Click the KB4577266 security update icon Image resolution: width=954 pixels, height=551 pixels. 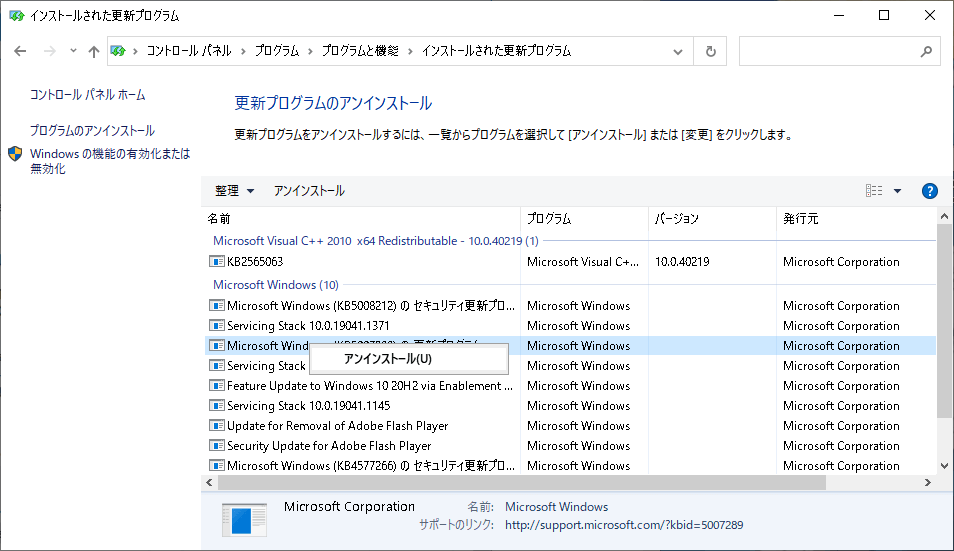pos(217,466)
